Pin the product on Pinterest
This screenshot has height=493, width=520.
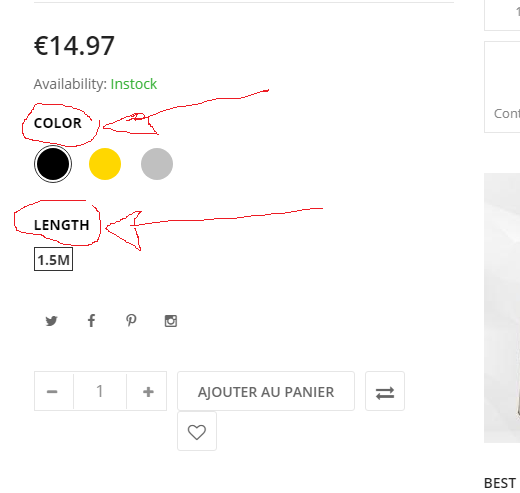pyautogui.click(x=131, y=321)
